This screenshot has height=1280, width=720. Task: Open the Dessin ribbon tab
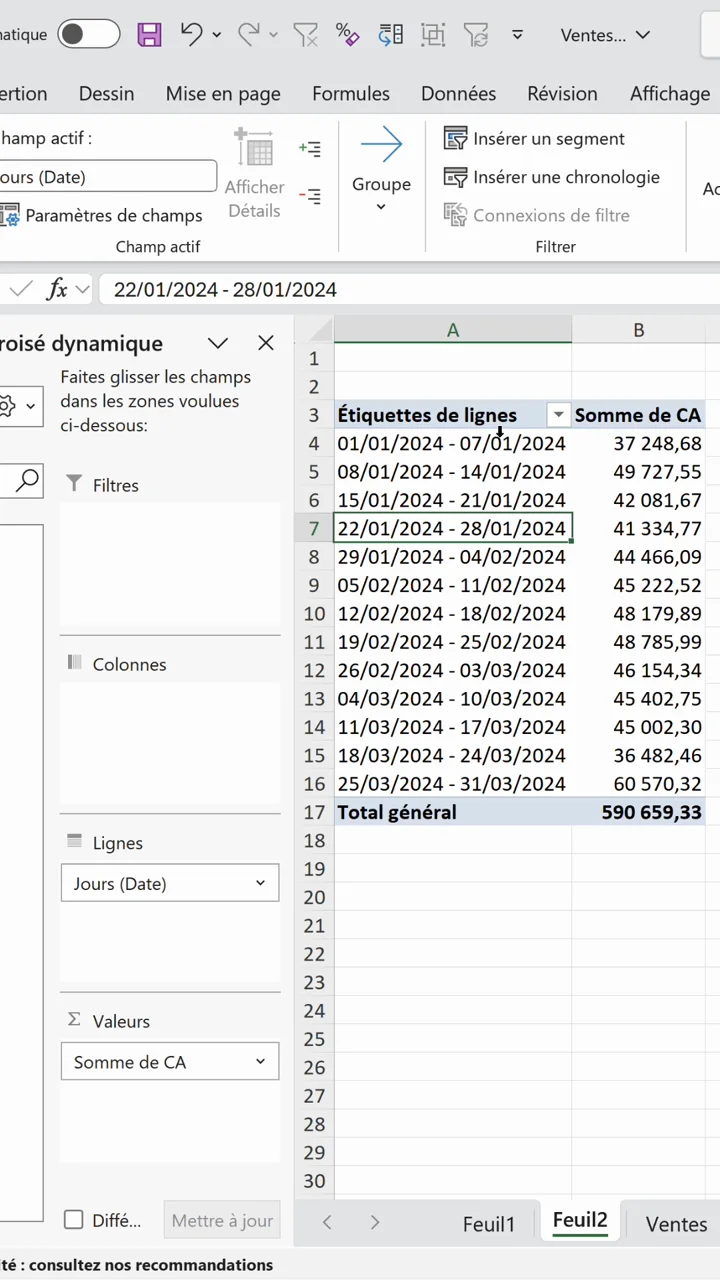(x=106, y=93)
